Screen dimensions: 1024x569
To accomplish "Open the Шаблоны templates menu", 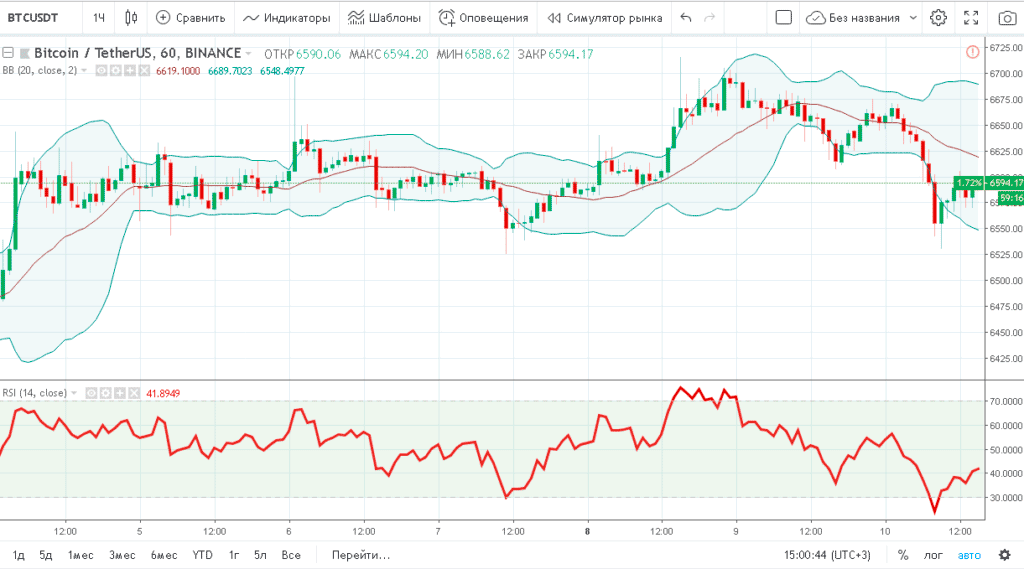I will (385, 17).
